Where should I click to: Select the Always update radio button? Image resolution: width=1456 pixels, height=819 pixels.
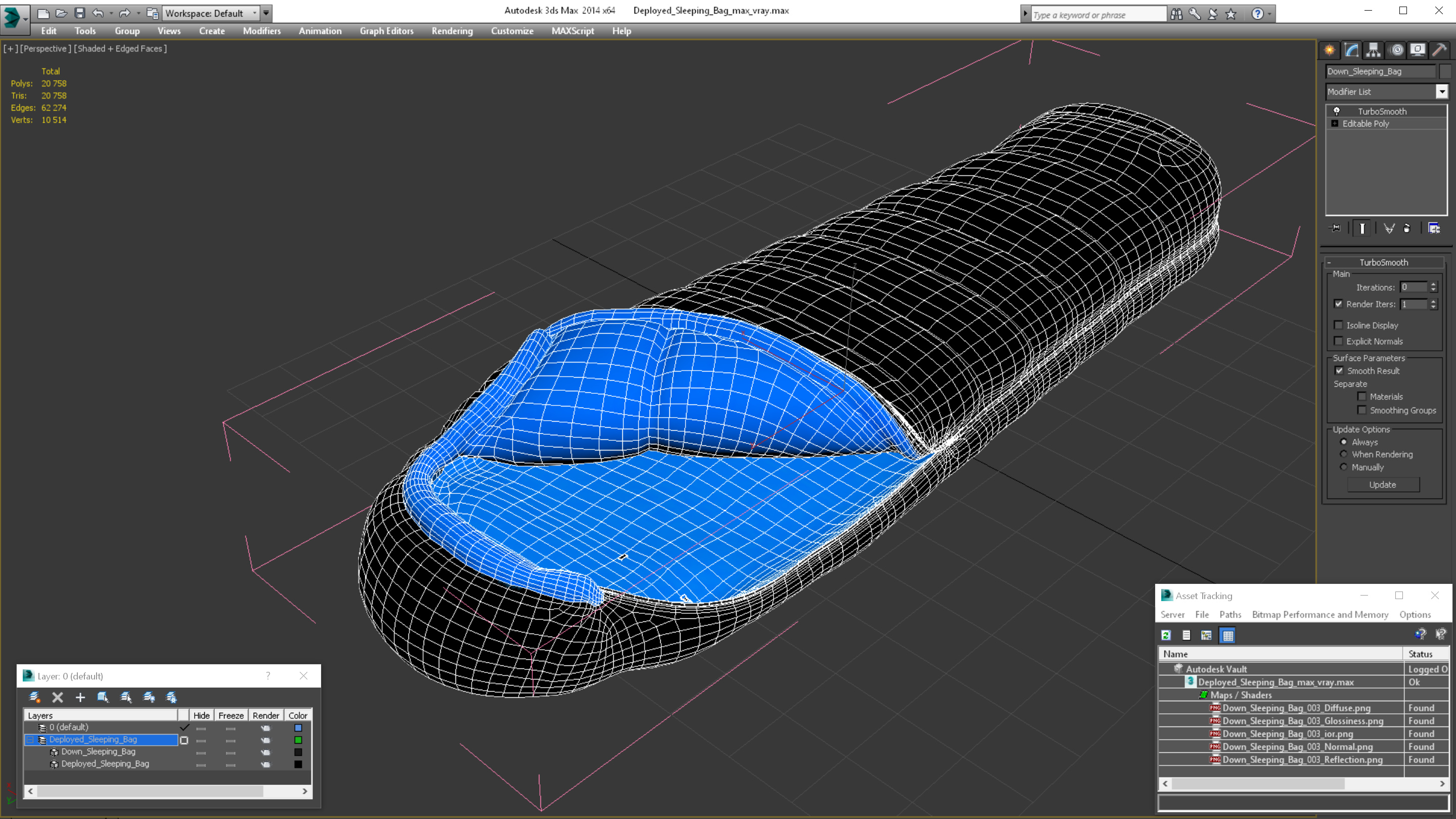click(x=1344, y=442)
